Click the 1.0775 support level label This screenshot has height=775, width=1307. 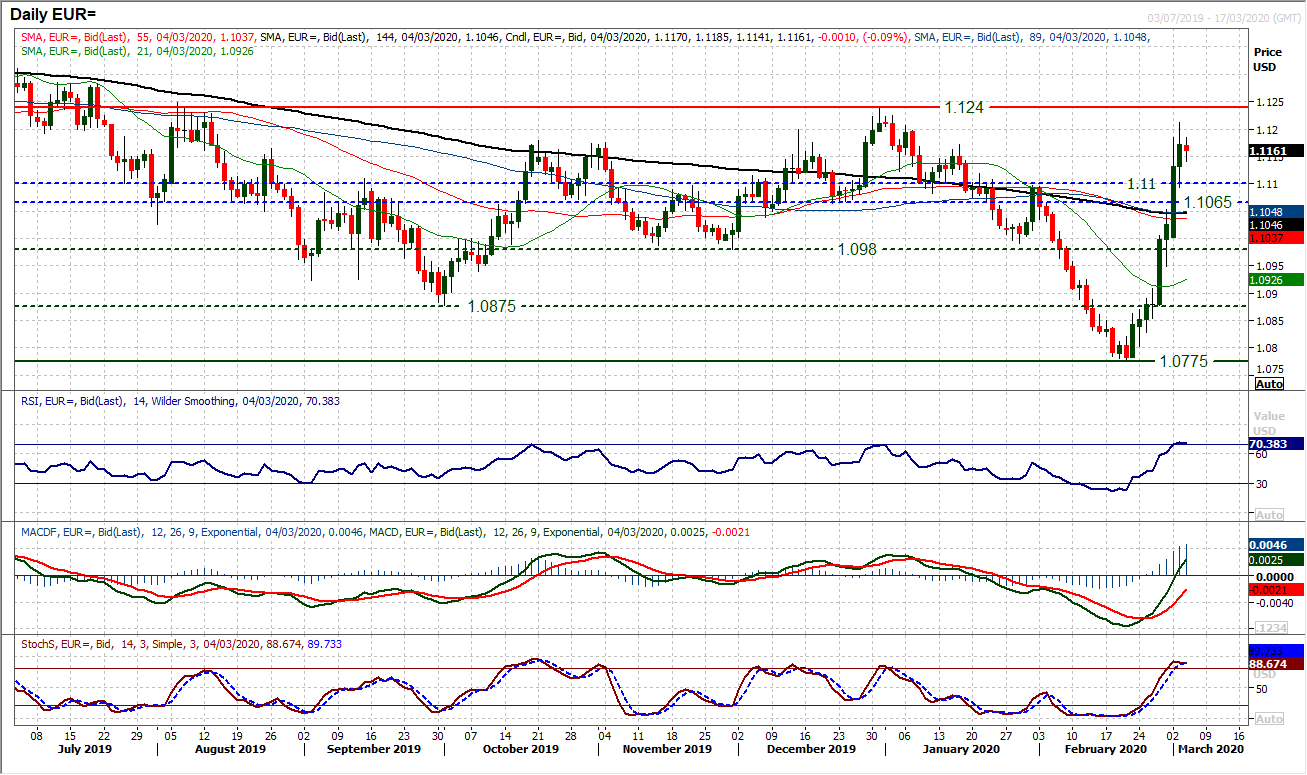coord(1182,360)
